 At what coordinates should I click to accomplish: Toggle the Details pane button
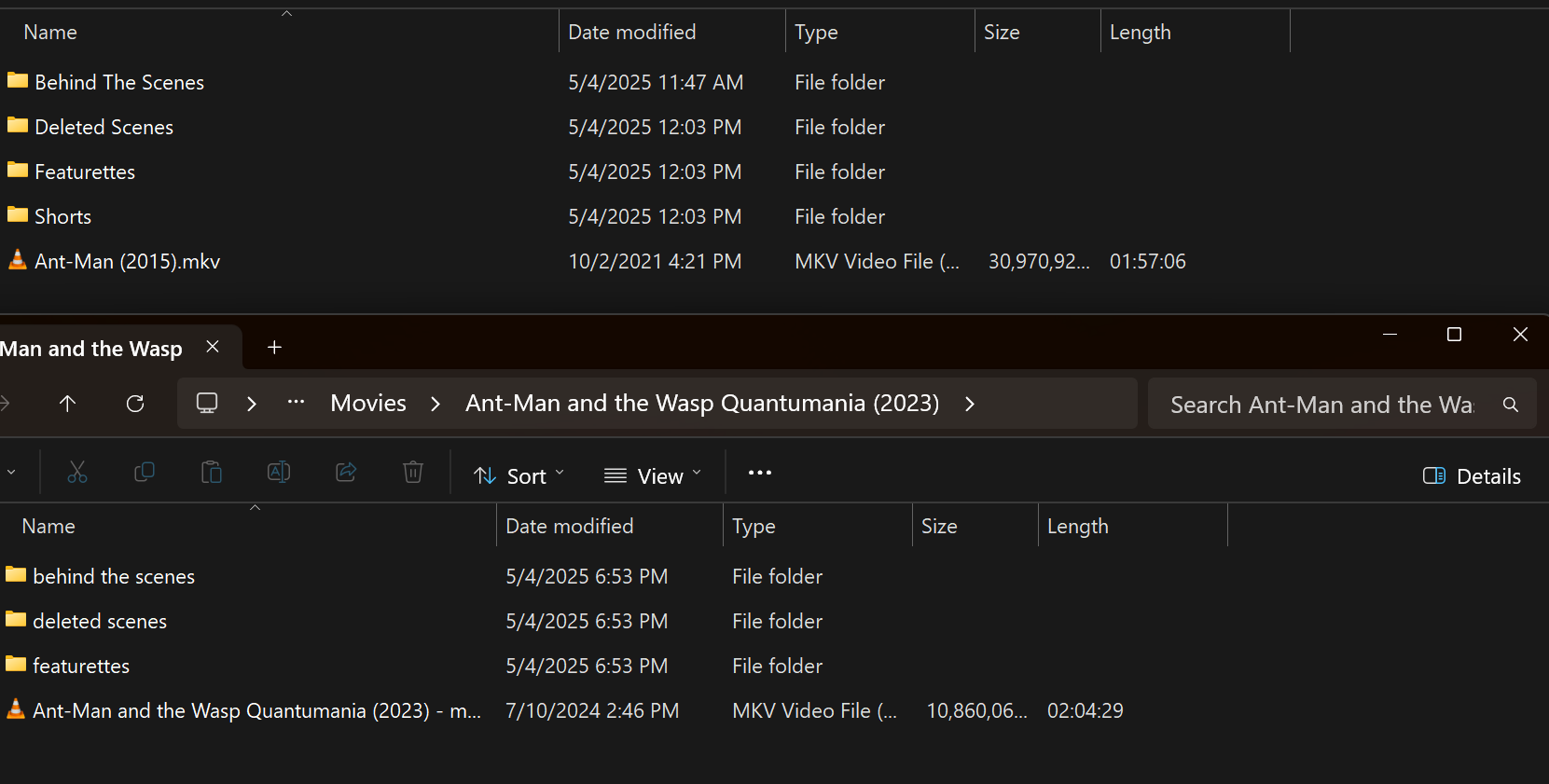1472,476
